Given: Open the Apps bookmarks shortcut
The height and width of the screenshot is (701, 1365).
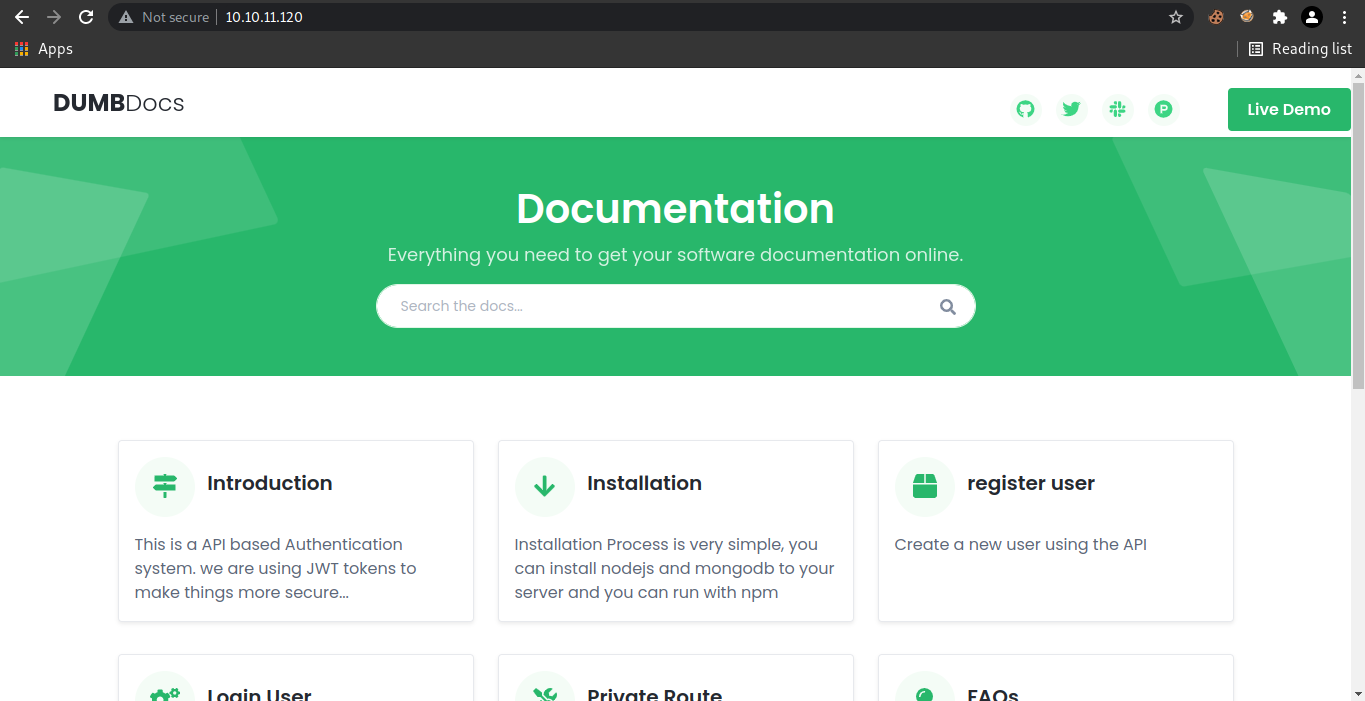Looking at the screenshot, I should pyautogui.click(x=44, y=49).
